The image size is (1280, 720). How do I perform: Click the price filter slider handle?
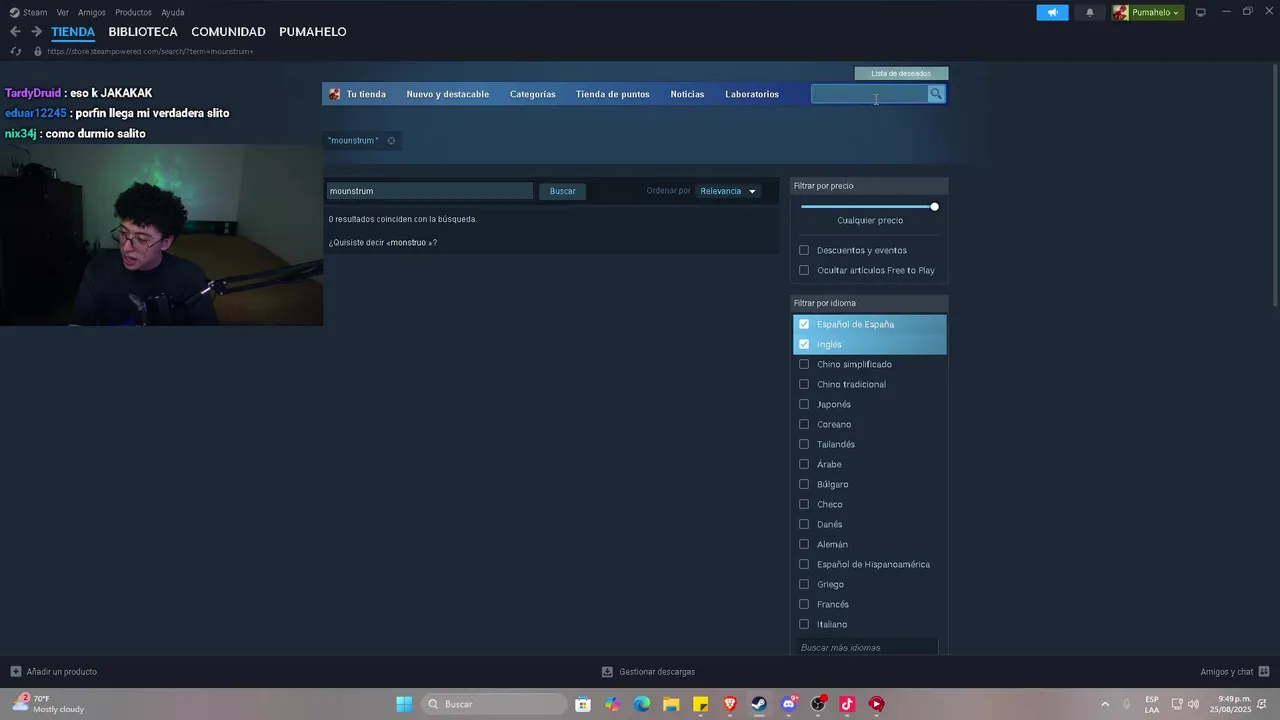point(934,207)
